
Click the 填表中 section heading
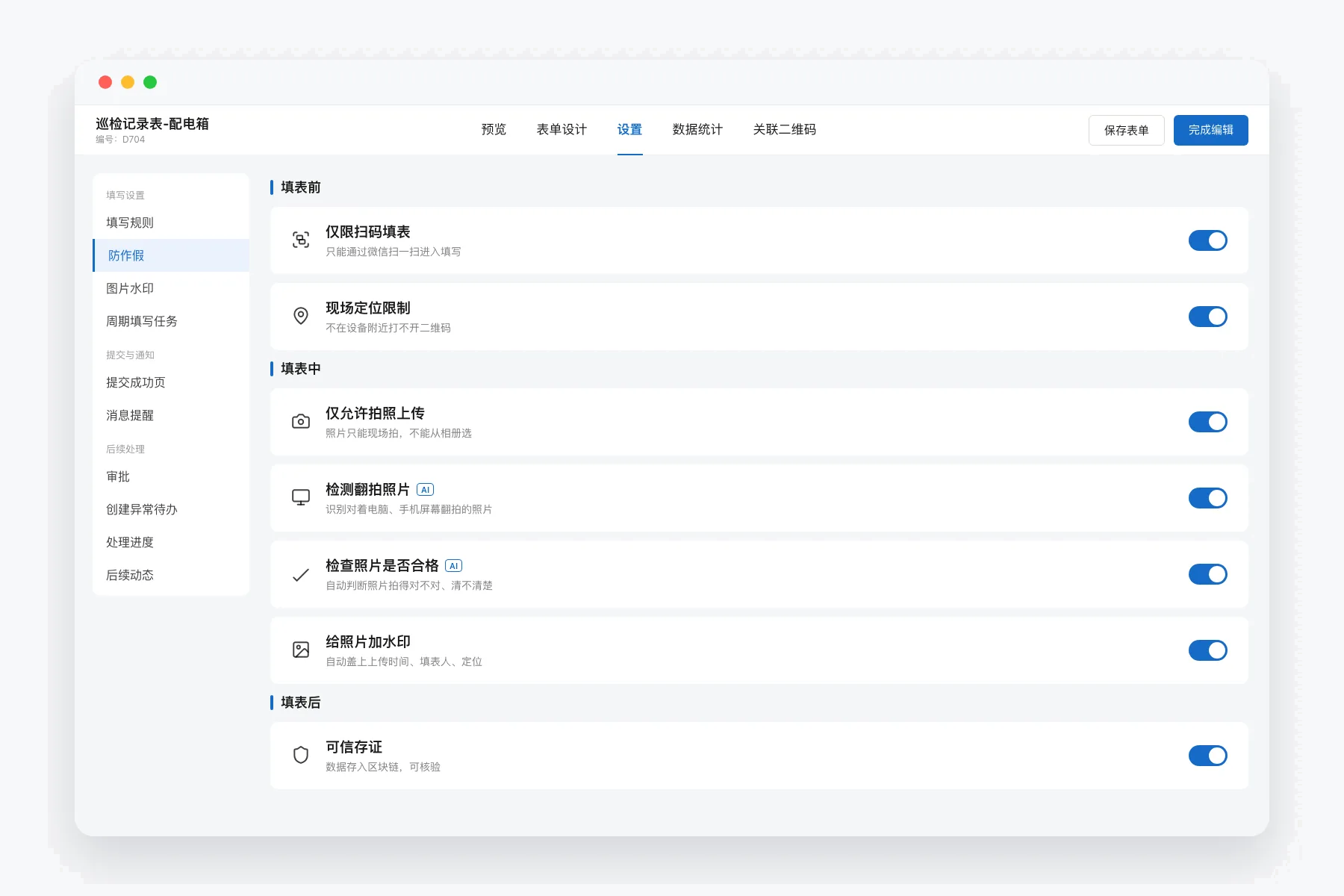300,369
